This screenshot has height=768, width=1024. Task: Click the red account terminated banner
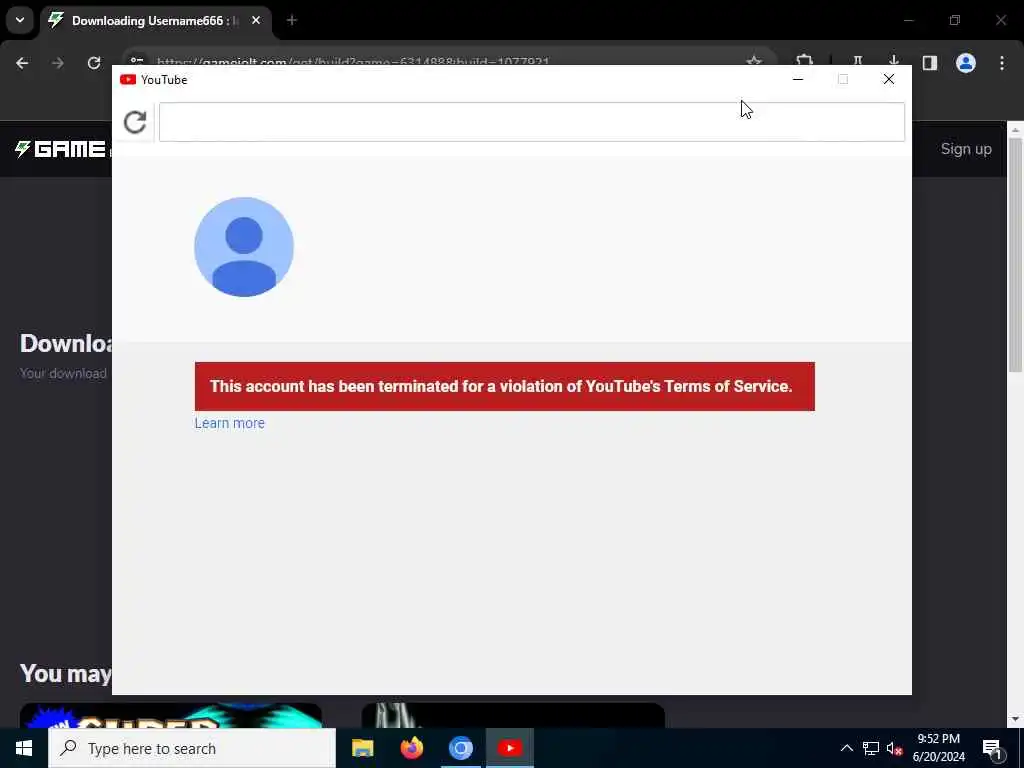coord(504,386)
